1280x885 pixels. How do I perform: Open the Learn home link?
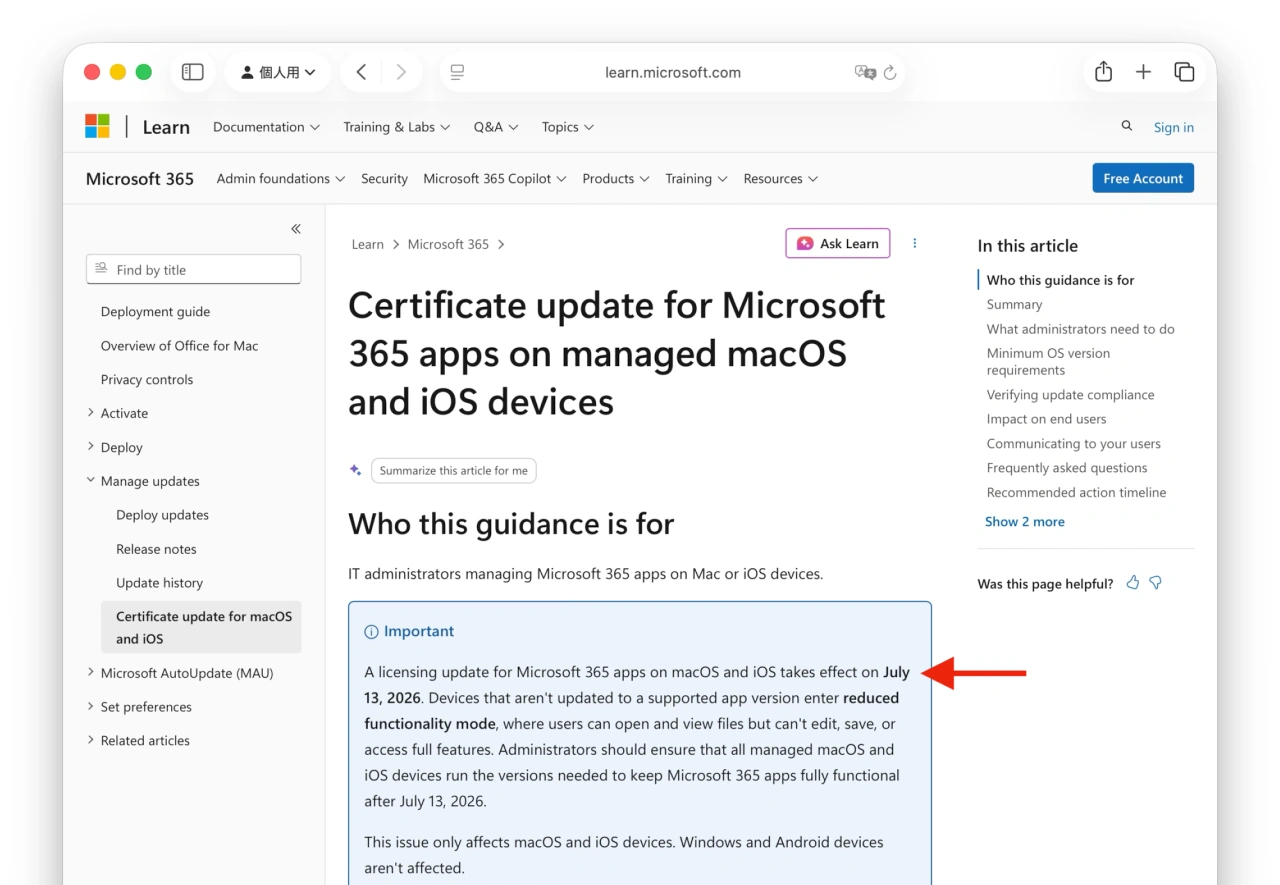tap(166, 127)
